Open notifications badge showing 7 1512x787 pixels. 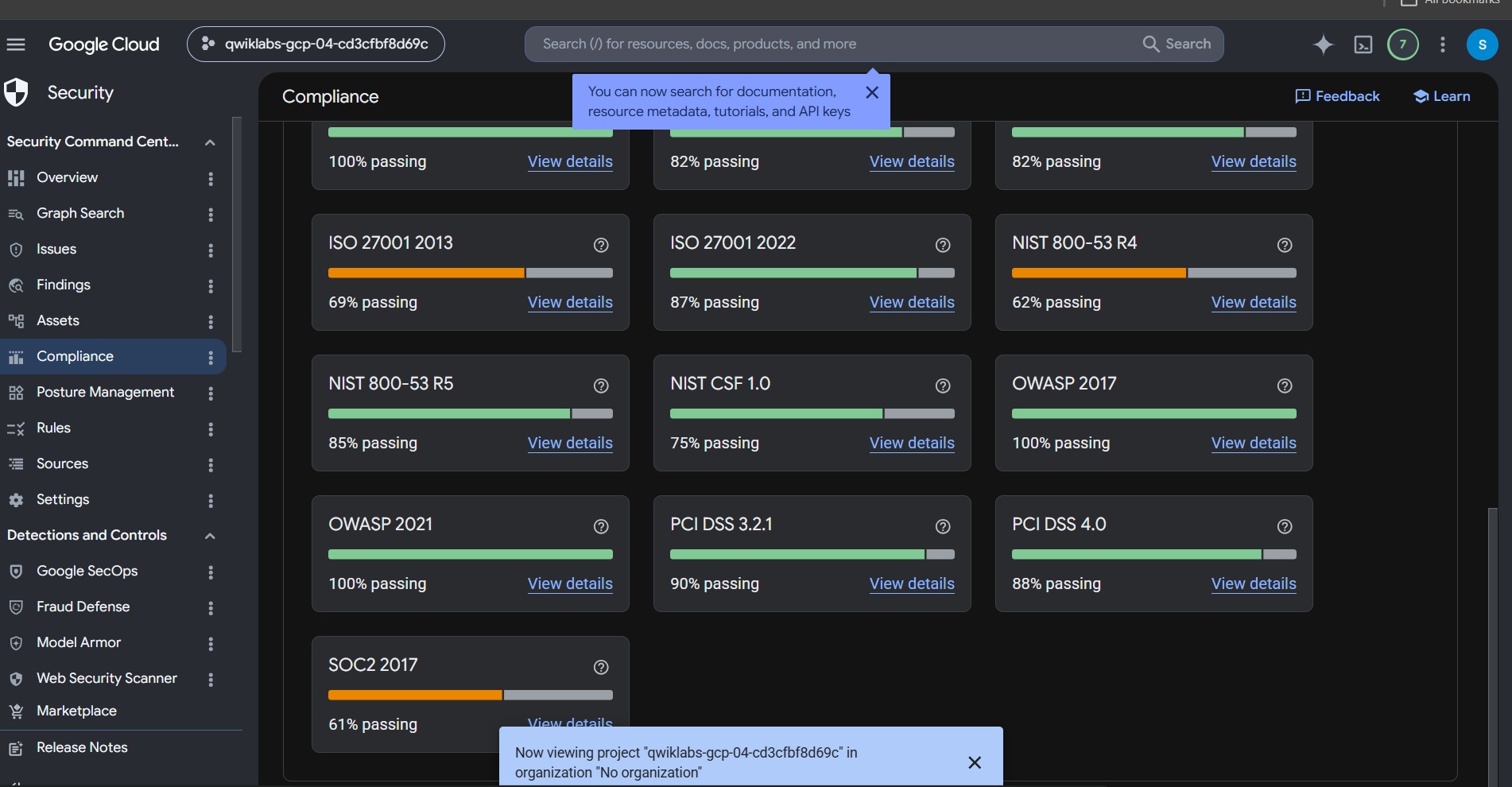(x=1403, y=45)
